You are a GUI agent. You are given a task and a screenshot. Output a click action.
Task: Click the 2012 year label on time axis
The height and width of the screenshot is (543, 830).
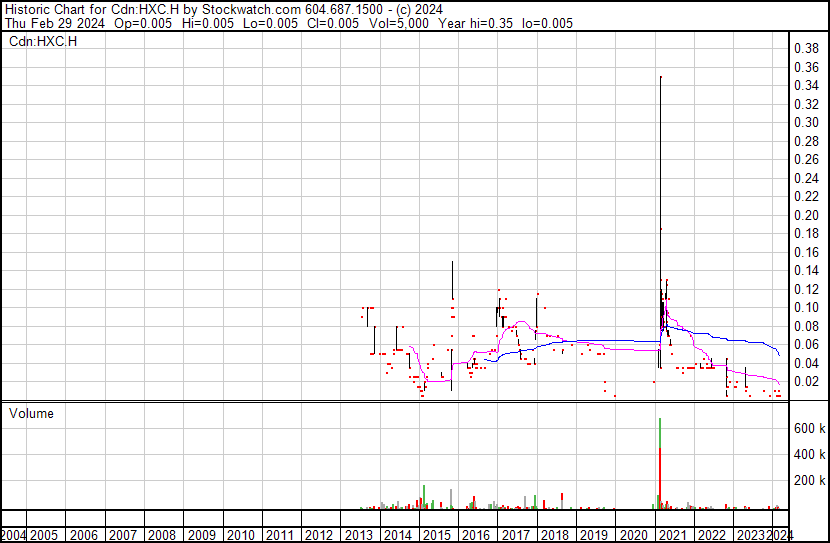[319, 535]
